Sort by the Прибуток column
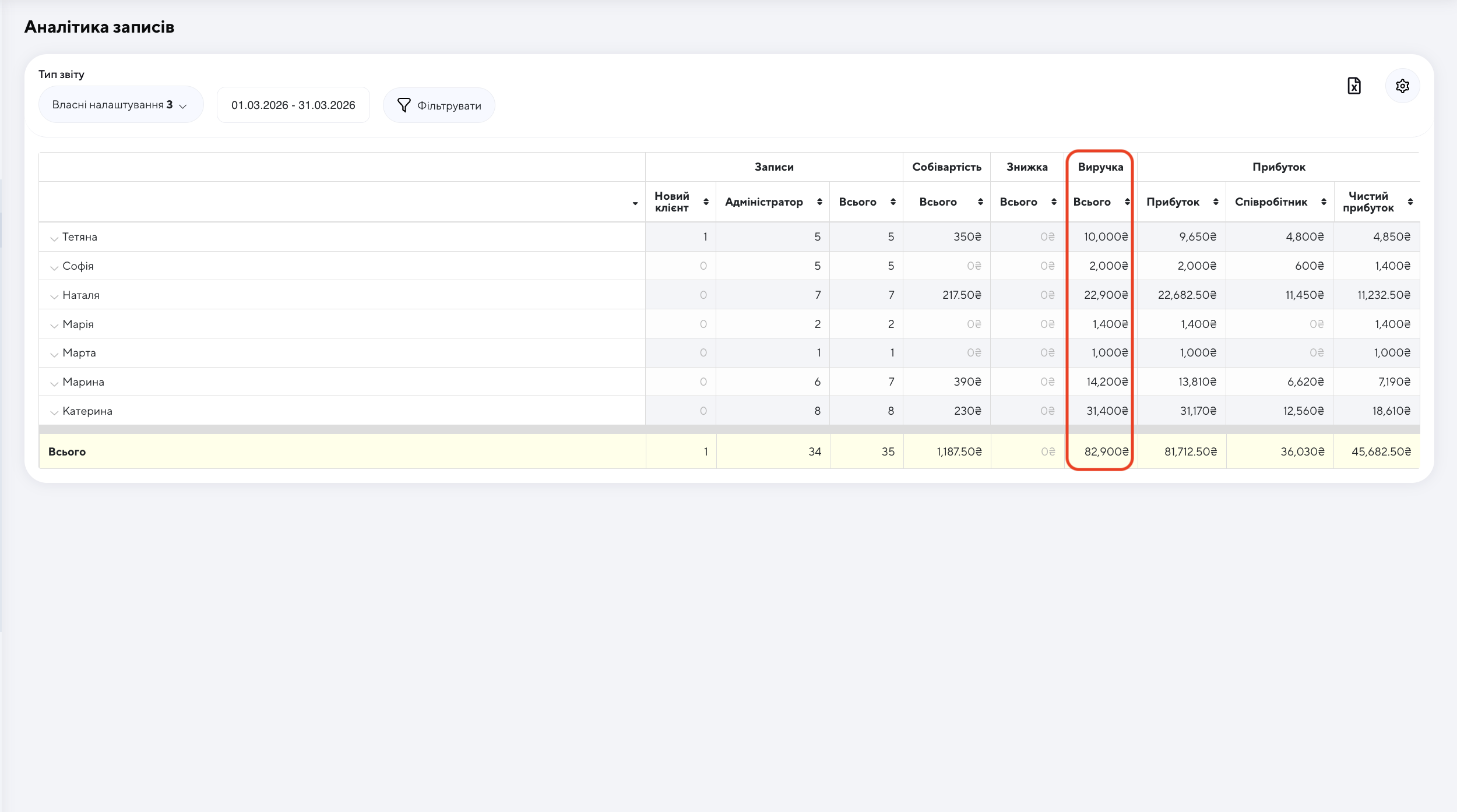Screen dimensions: 1457x812 click(x=1216, y=202)
